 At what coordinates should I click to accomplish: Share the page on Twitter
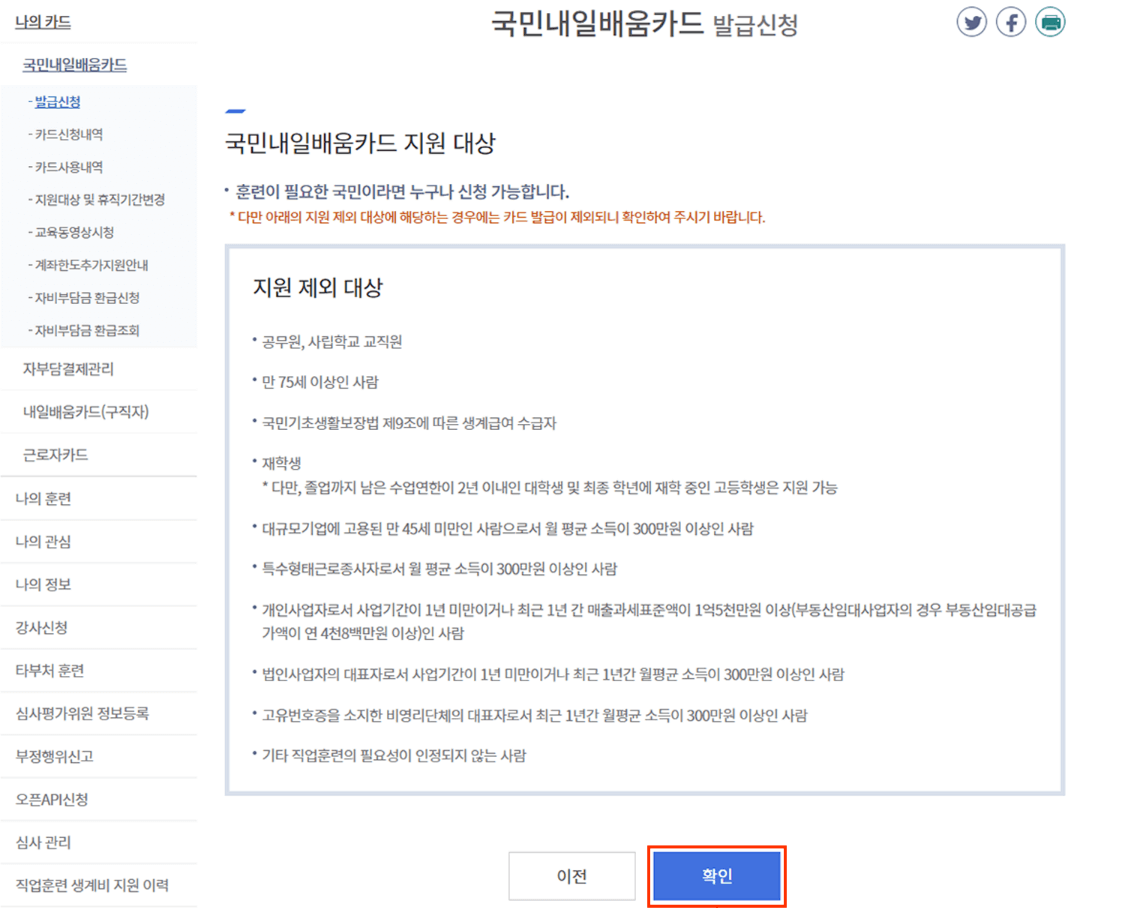coord(971,21)
